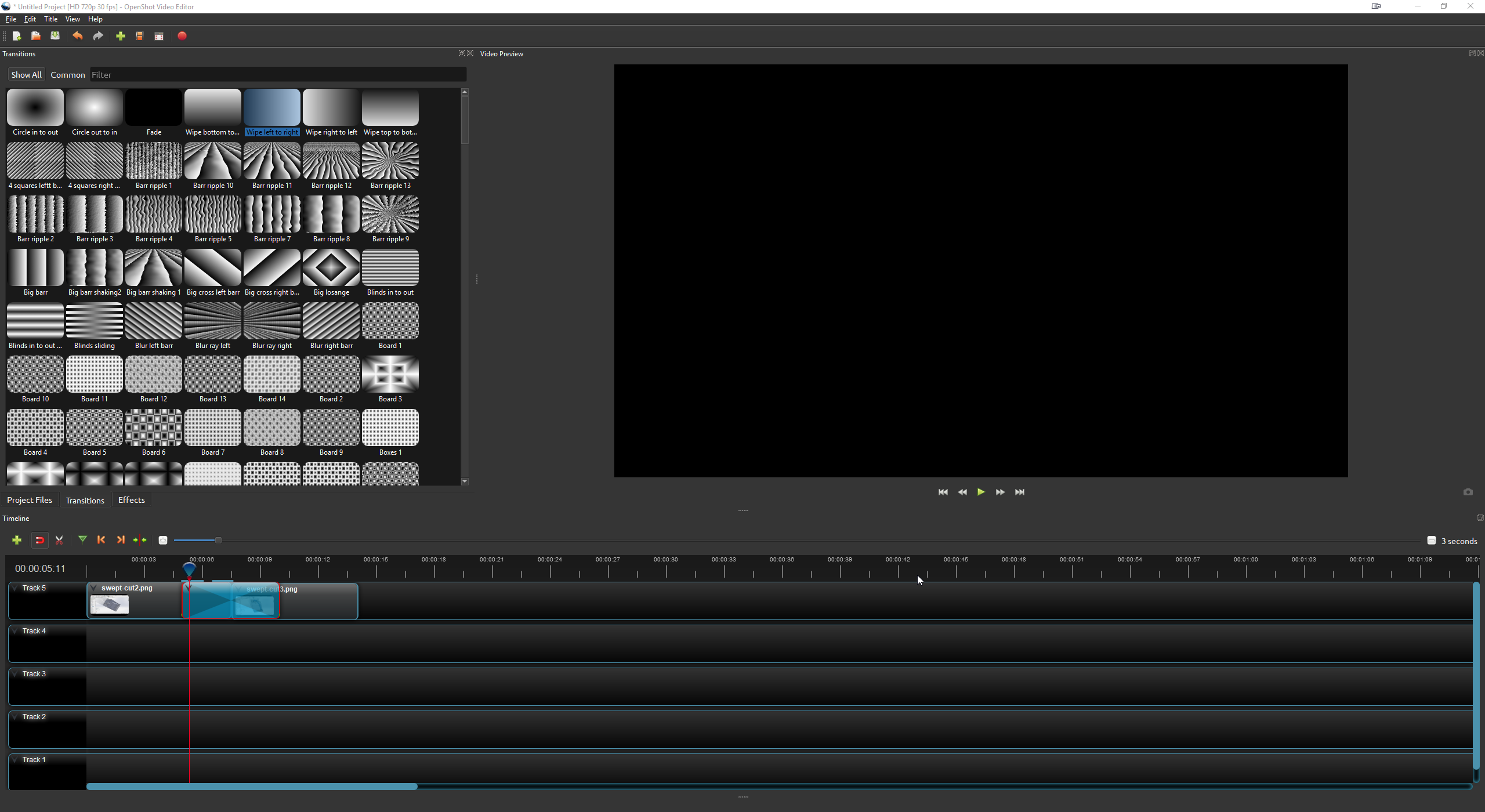Start Export Video with the red record icon

point(182,36)
